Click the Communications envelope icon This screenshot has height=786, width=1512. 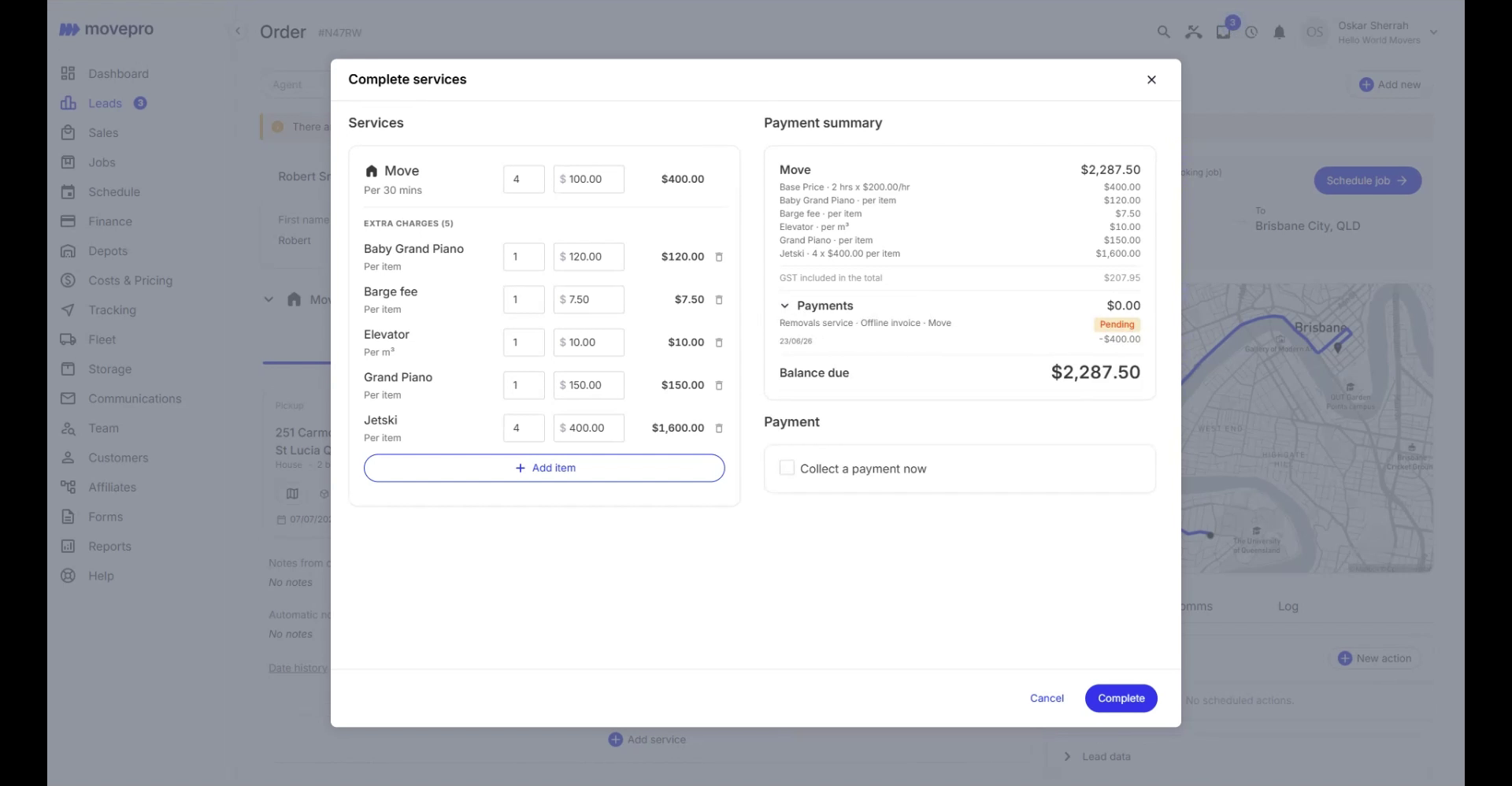(x=69, y=399)
